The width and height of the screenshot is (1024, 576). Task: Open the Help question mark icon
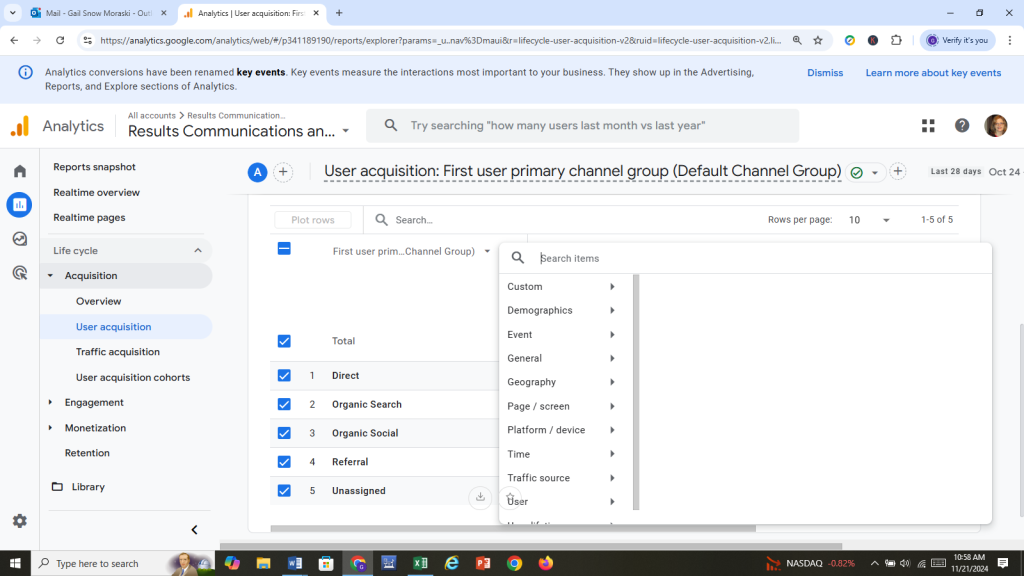962,125
